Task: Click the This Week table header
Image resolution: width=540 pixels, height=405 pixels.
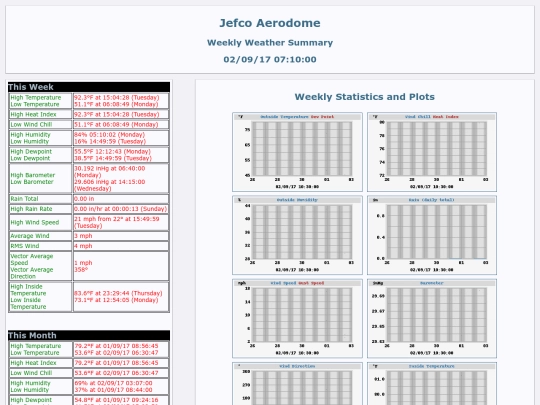Action: 89,87
